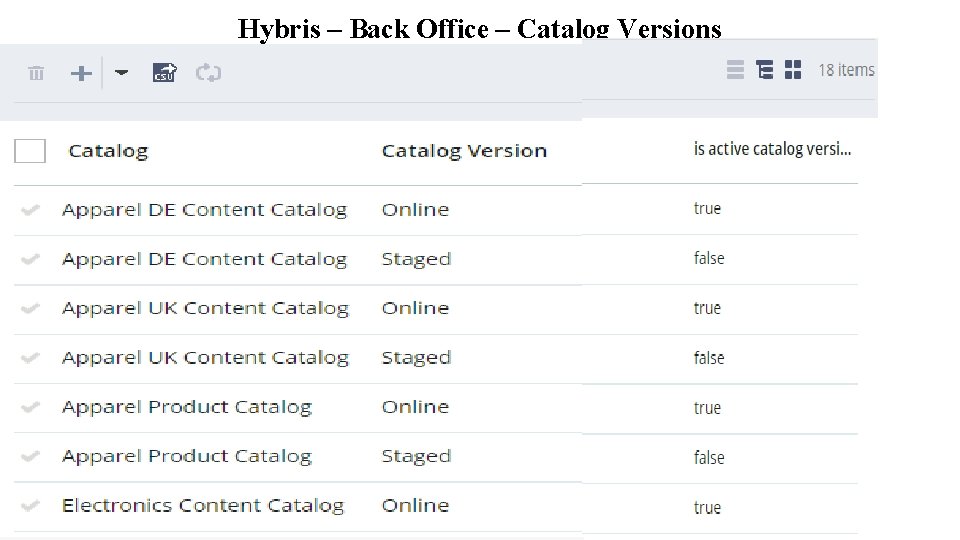Tick the select-all checkbox in header
960x540 pixels.
[x=30, y=151]
